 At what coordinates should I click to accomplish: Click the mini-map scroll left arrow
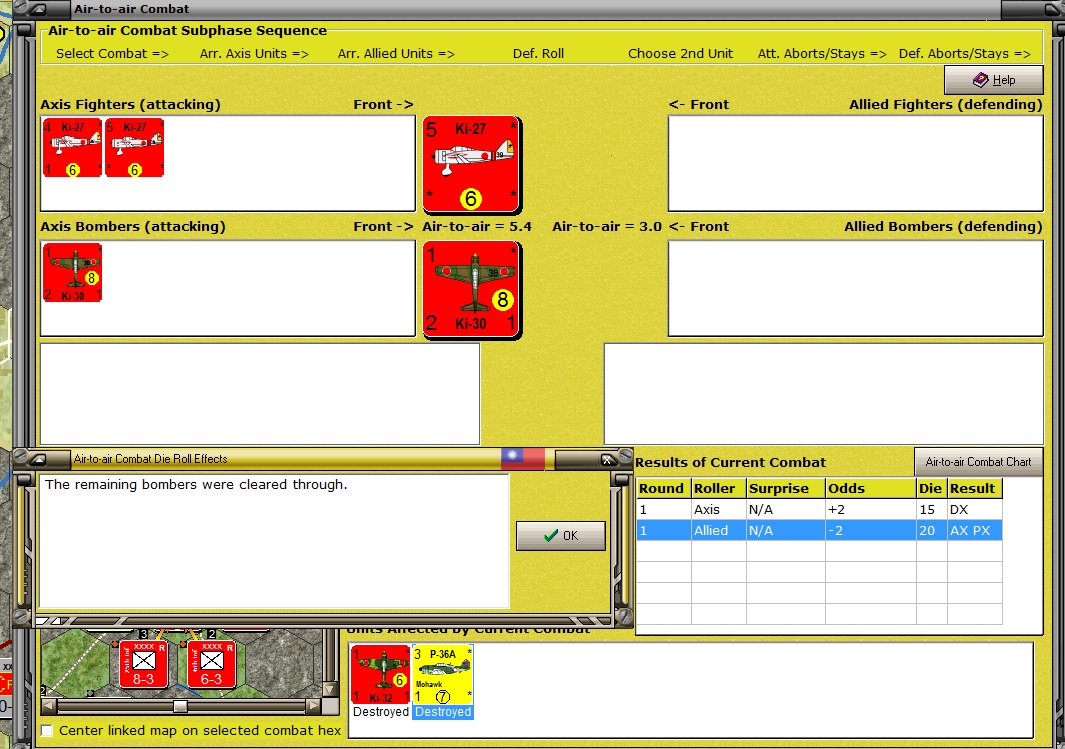coord(49,706)
